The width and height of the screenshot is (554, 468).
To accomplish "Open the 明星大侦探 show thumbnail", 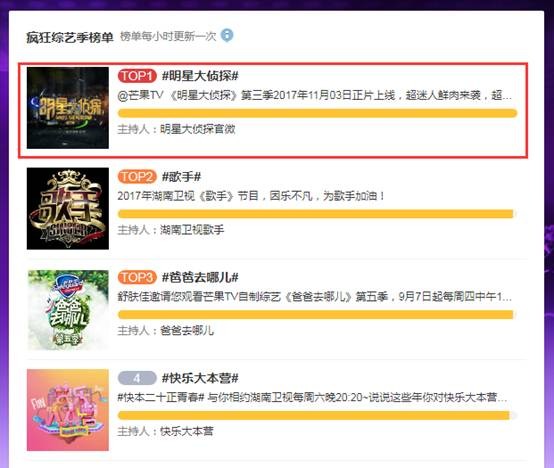I will tap(68, 108).
